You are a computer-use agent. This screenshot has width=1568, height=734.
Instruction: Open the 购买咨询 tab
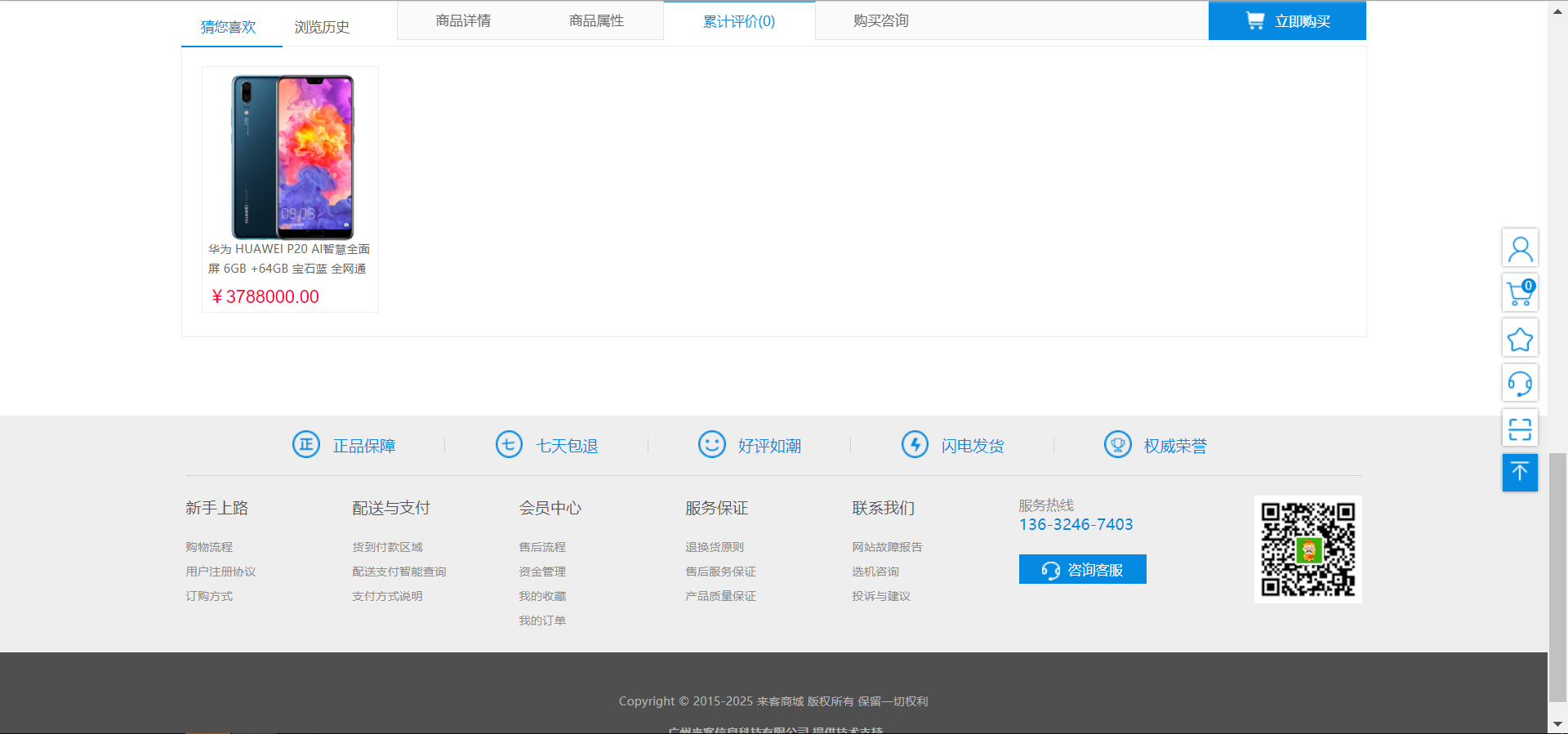click(x=881, y=20)
